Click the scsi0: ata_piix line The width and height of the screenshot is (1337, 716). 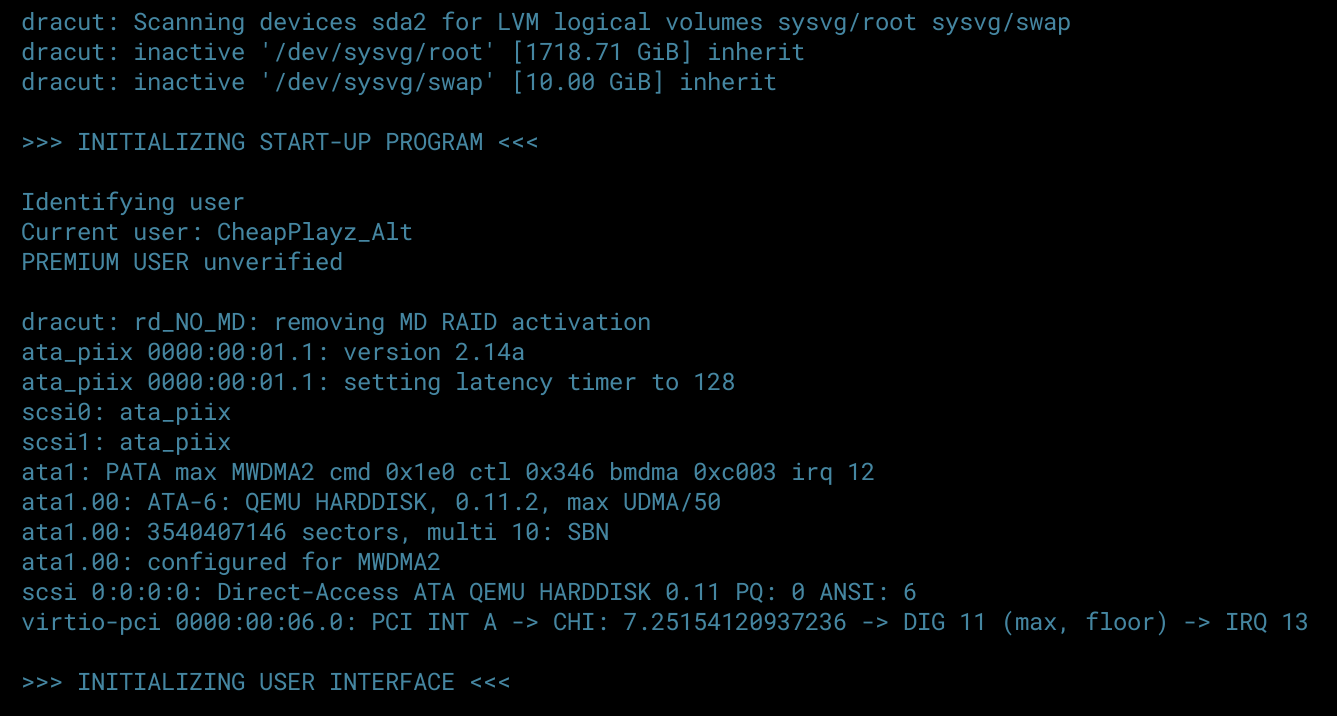coord(126,412)
